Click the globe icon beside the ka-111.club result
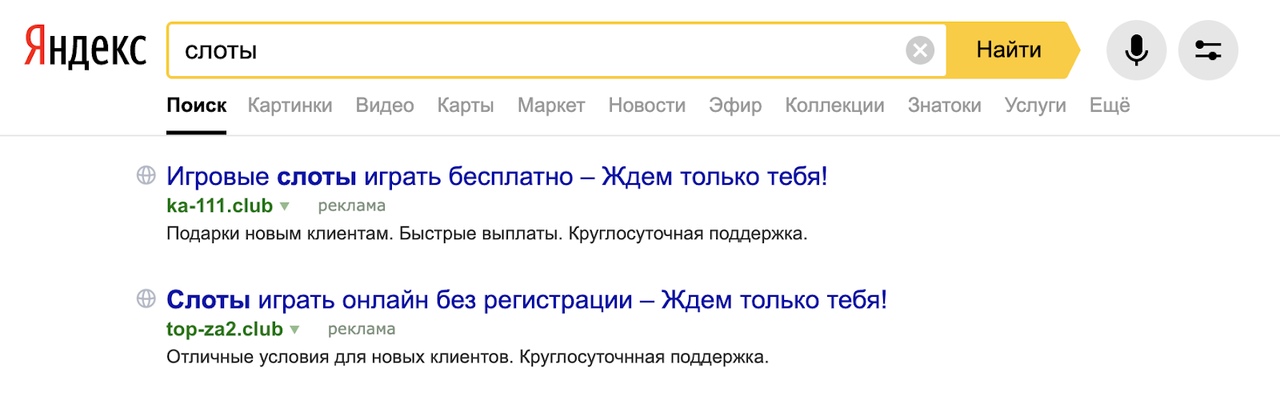 146,176
